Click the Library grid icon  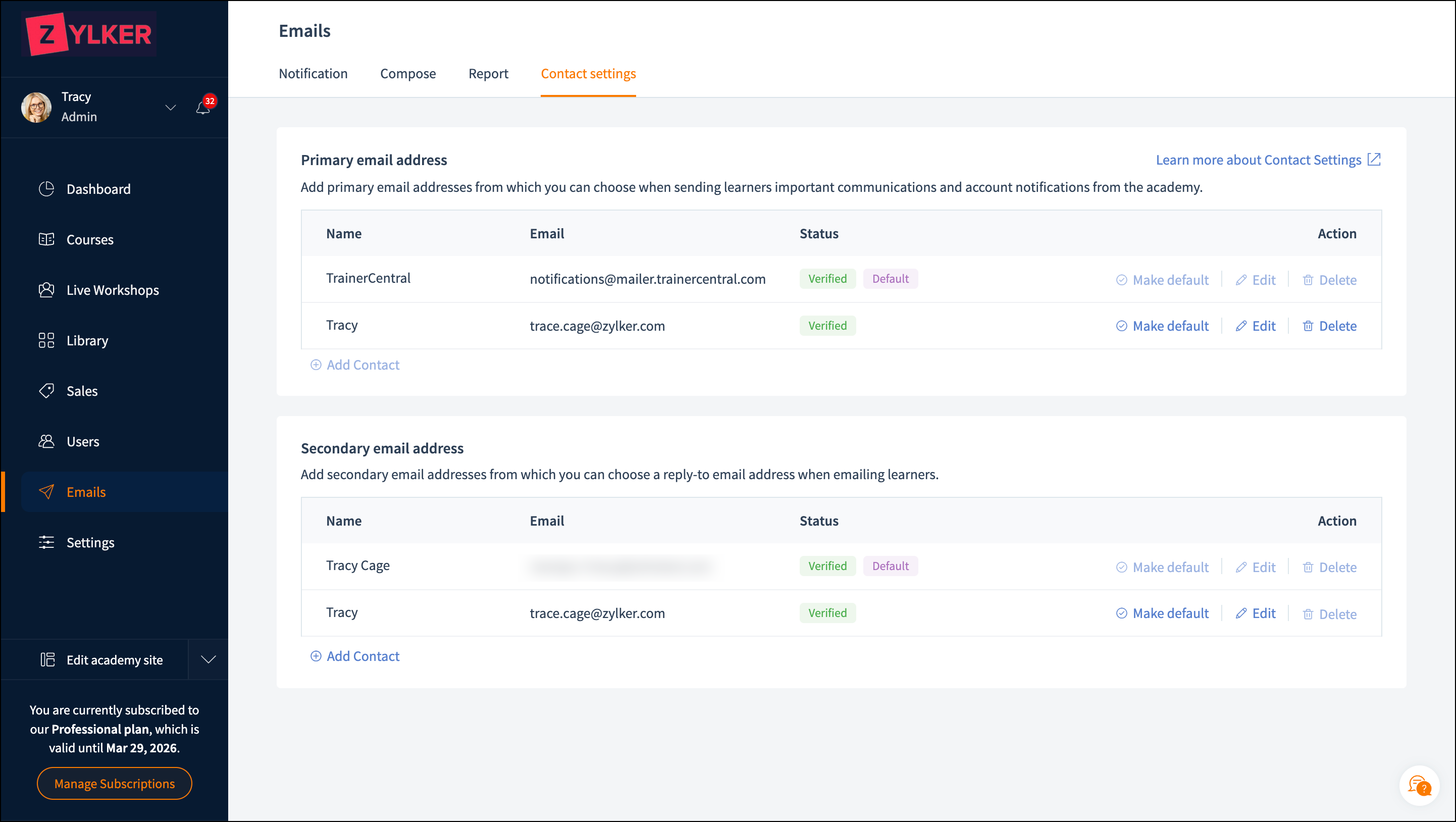pyautogui.click(x=46, y=340)
